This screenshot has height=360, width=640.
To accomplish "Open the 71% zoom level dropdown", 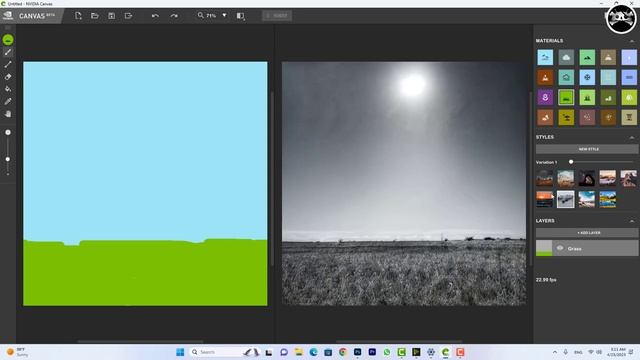I will point(224,15).
